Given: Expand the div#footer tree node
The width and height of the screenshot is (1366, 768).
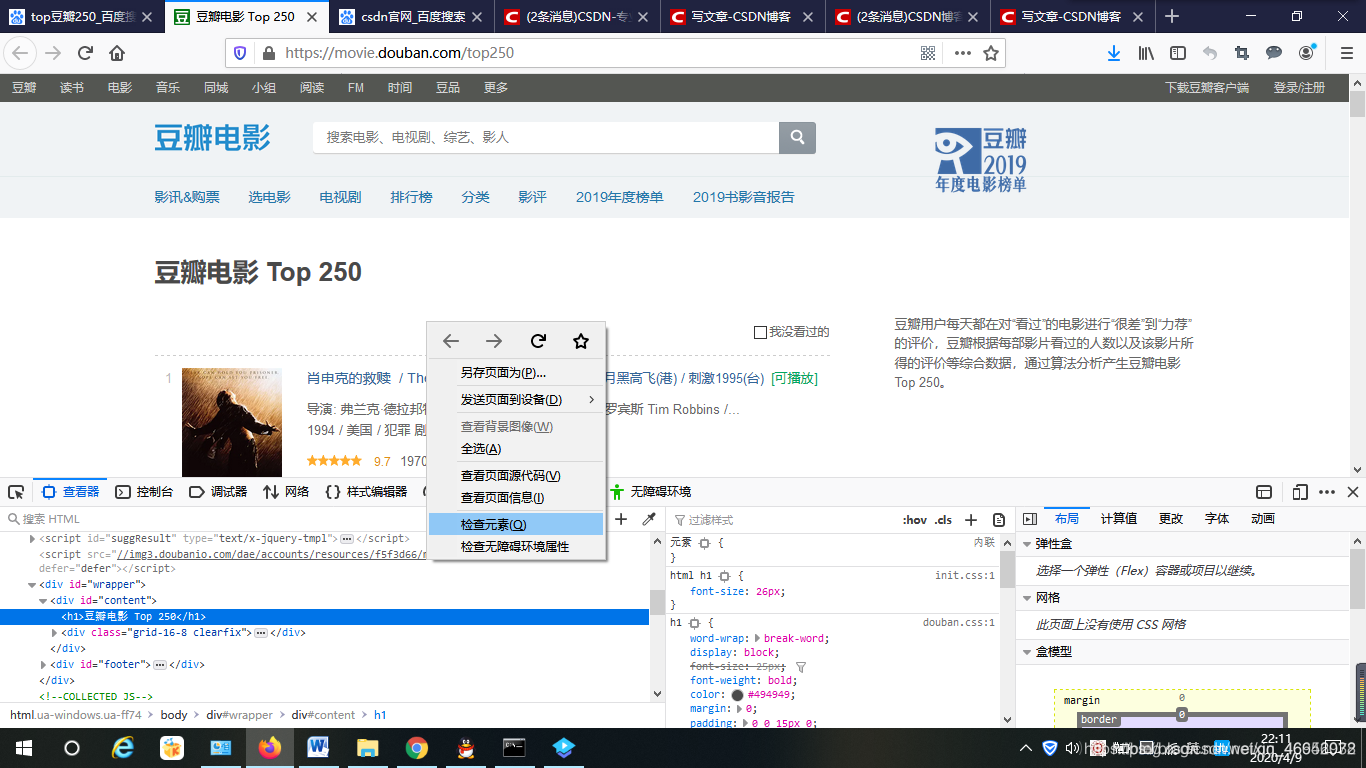Looking at the screenshot, I should click(43, 665).
